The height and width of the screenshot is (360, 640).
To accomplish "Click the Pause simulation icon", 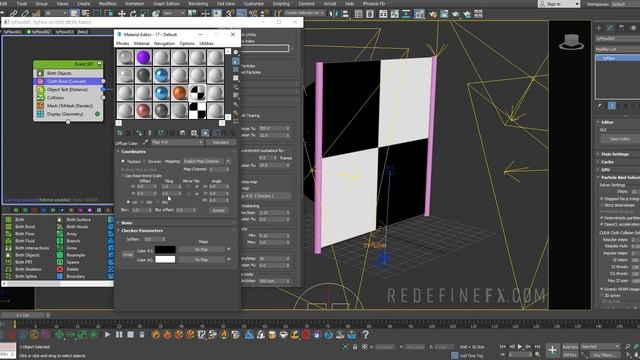I will point(119,335).
